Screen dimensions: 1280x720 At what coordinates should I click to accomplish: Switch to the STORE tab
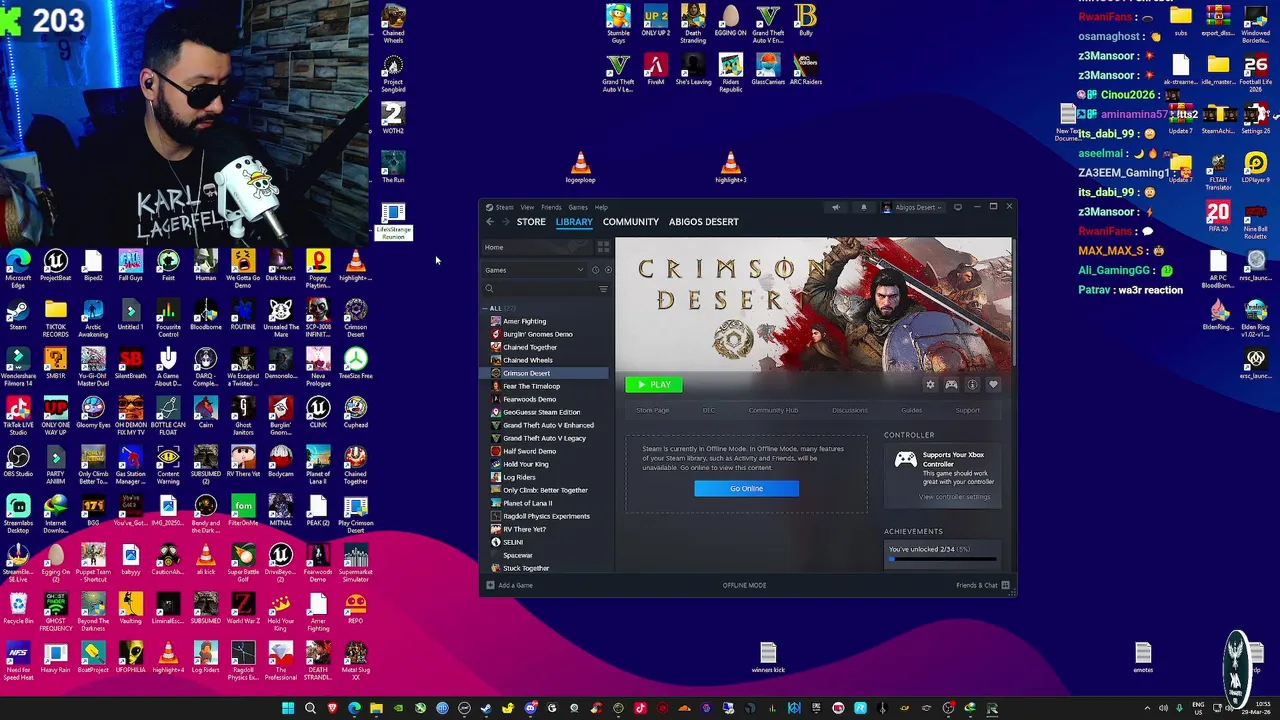531,222
